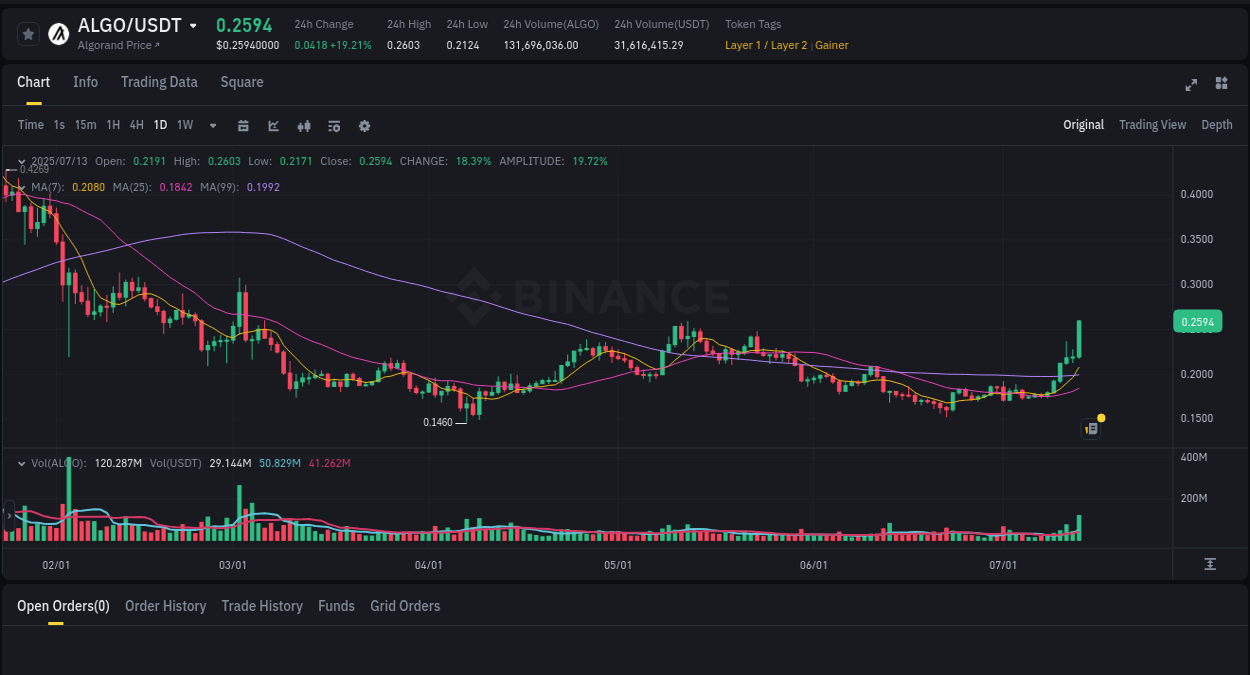
Task: Select the 4H timeframe
Action: 136,125
